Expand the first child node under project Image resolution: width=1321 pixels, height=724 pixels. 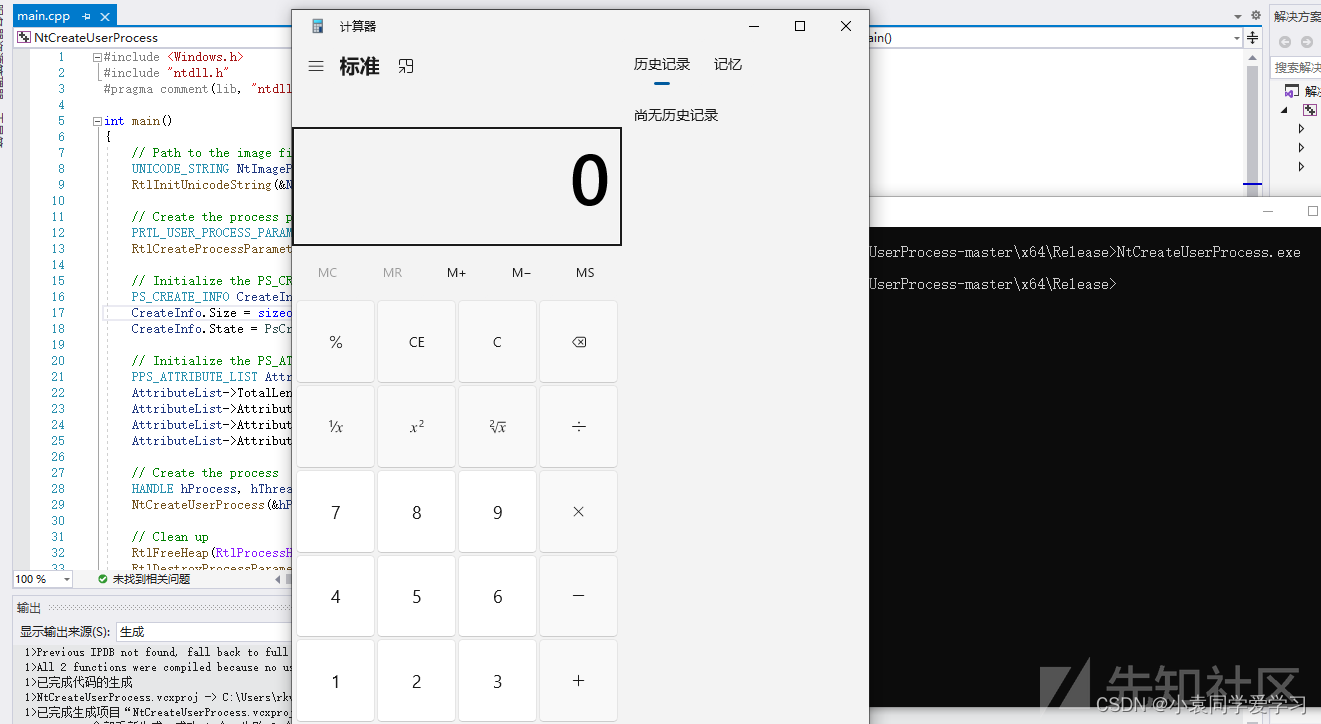coord(1301,129)
